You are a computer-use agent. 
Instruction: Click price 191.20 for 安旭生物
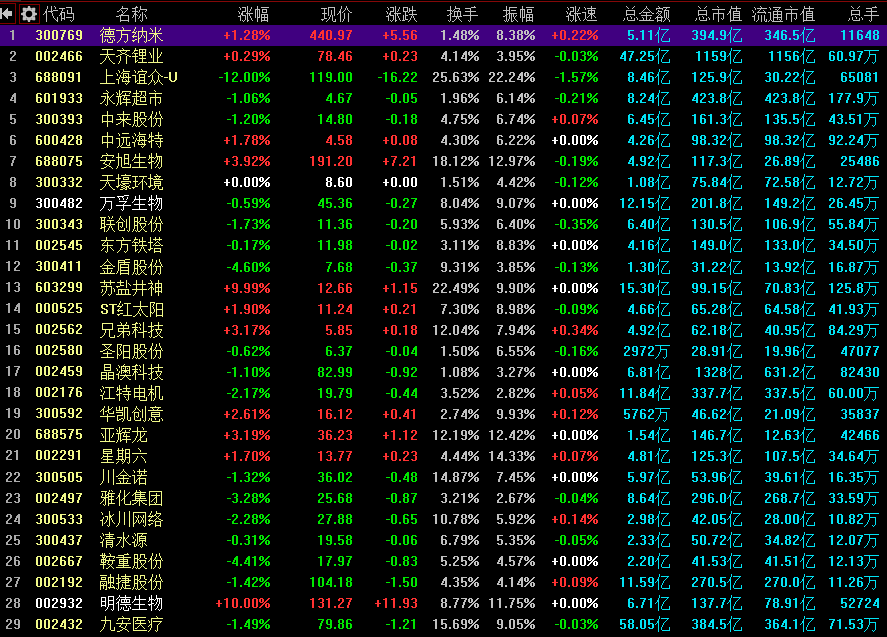pos(331,161)
